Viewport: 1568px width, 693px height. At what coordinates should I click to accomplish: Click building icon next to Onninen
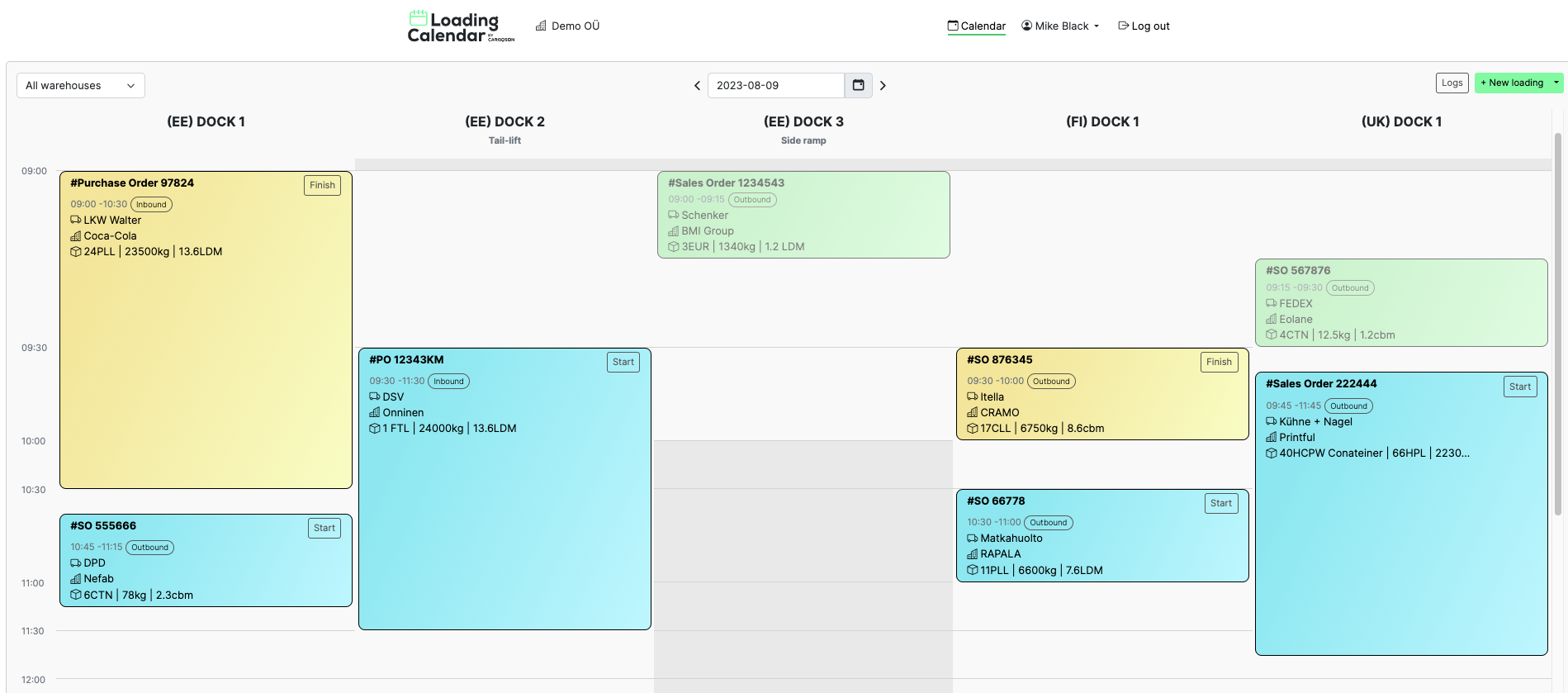(375, 412)
